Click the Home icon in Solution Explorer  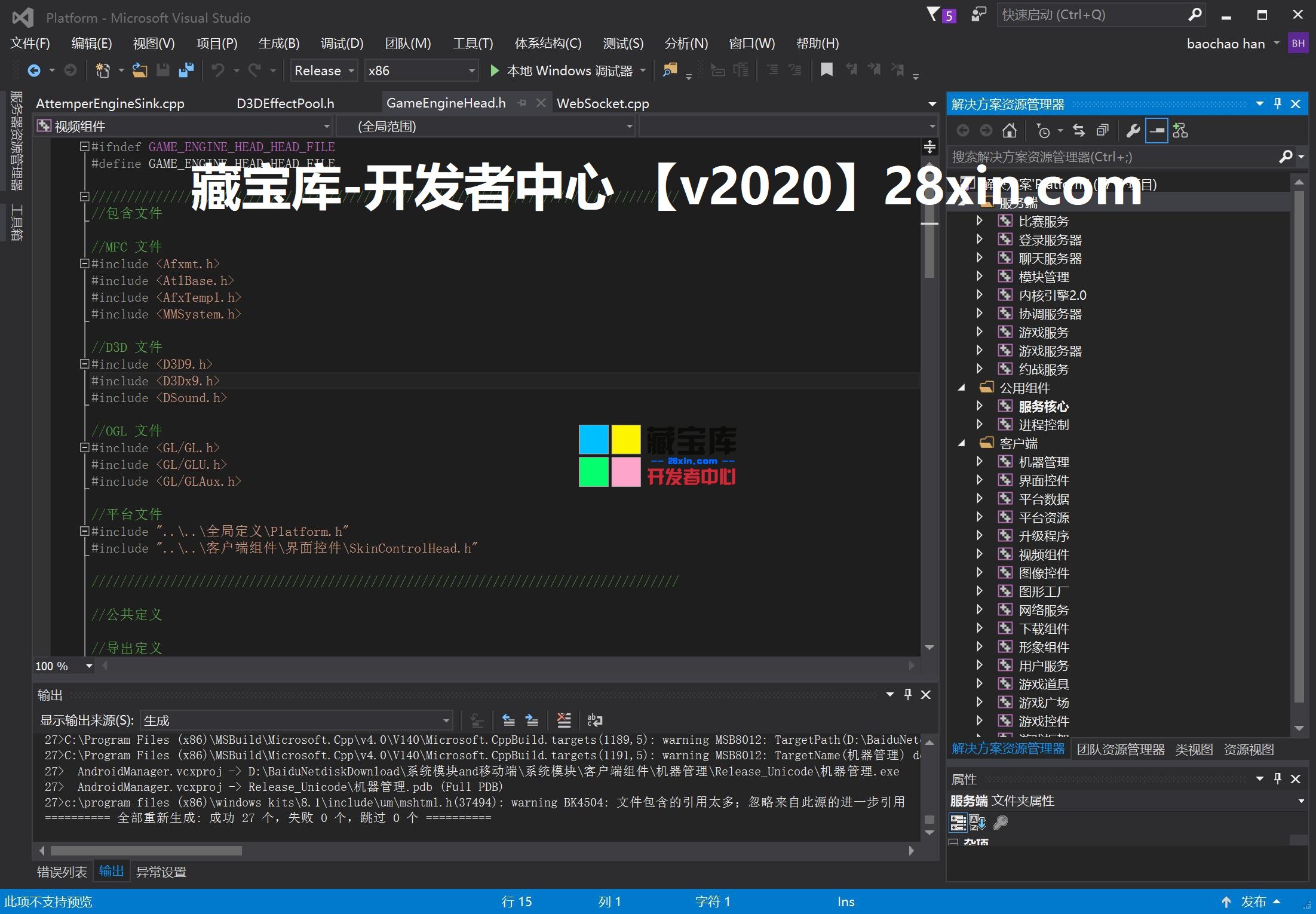1010,130
